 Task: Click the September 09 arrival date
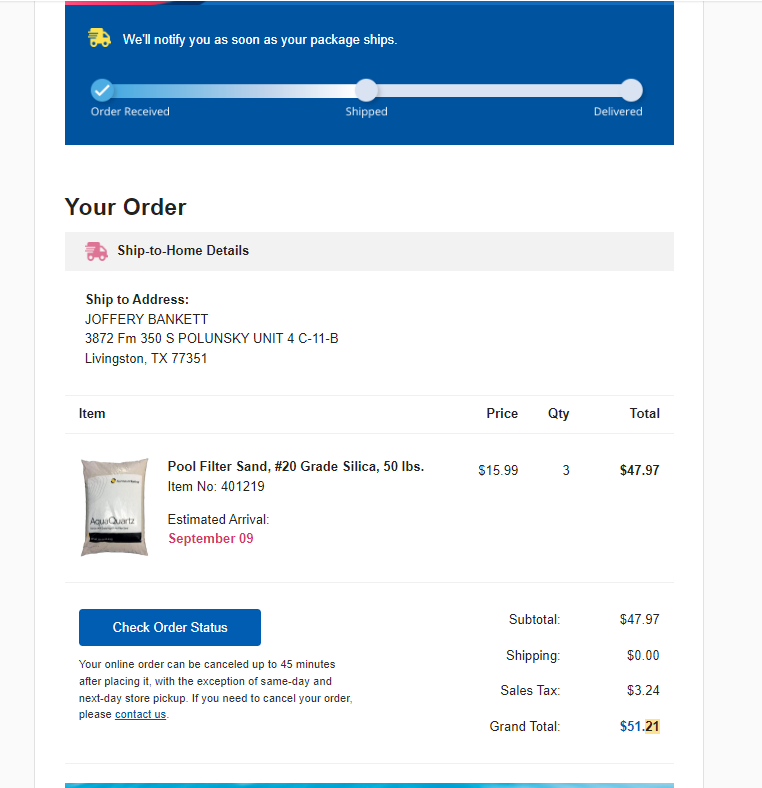[x=211, y=538]
